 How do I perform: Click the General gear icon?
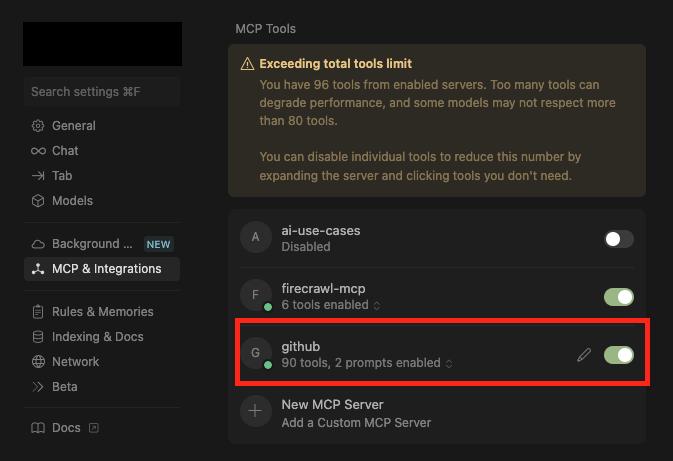point(38,126)
